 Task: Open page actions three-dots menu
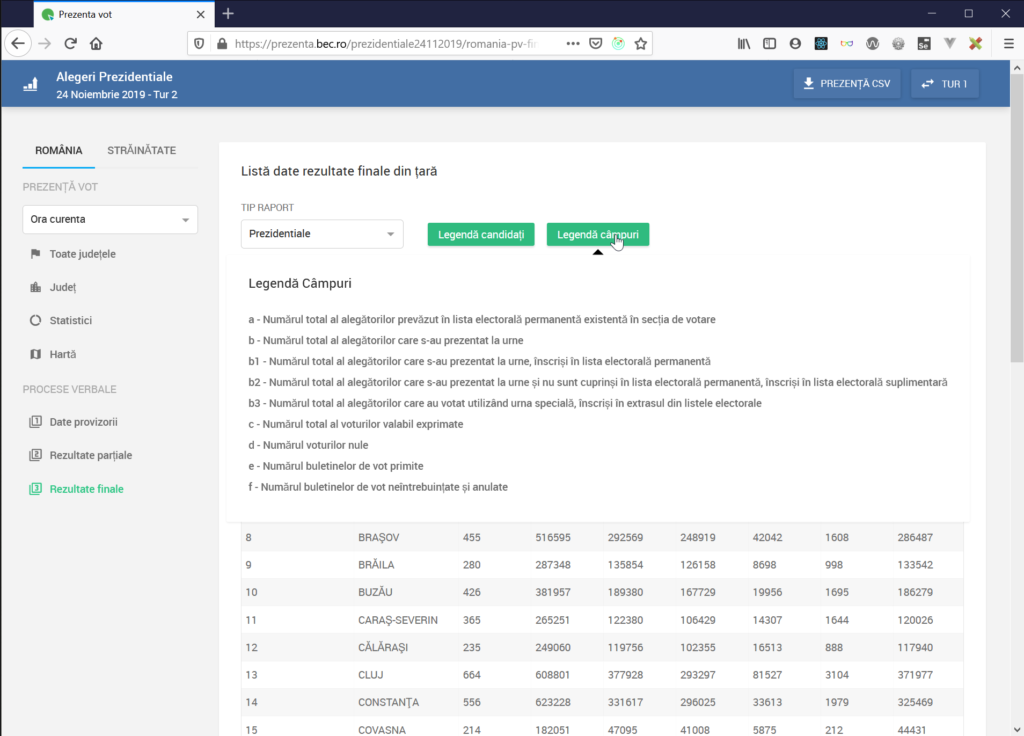coord(573,44)
